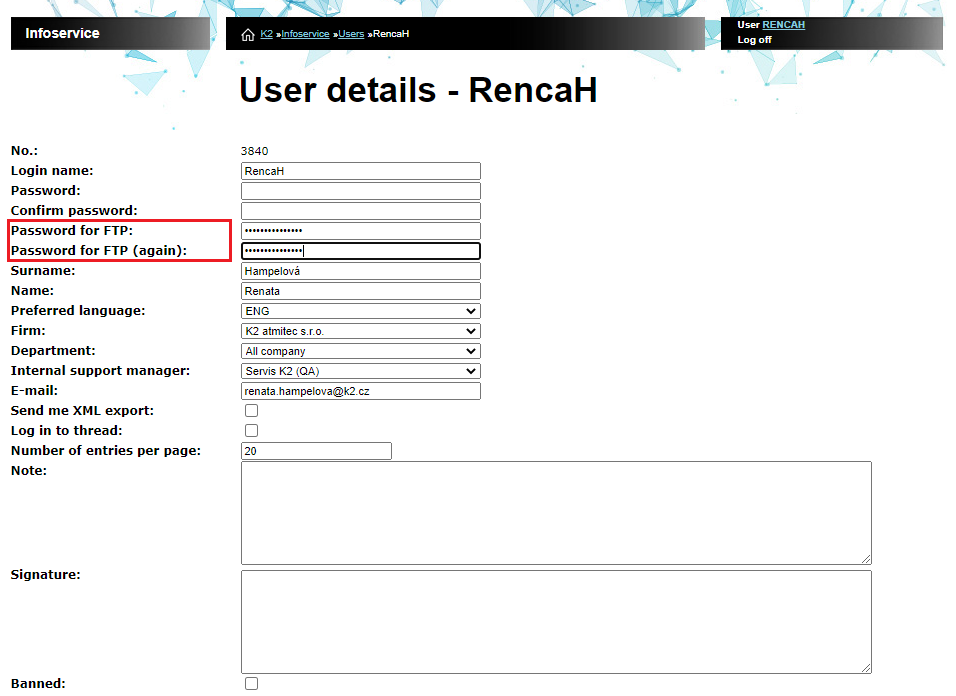Click inside the Note text area
Image resolution: width=956 pixels, height=696 pixels.
point(556,513)
